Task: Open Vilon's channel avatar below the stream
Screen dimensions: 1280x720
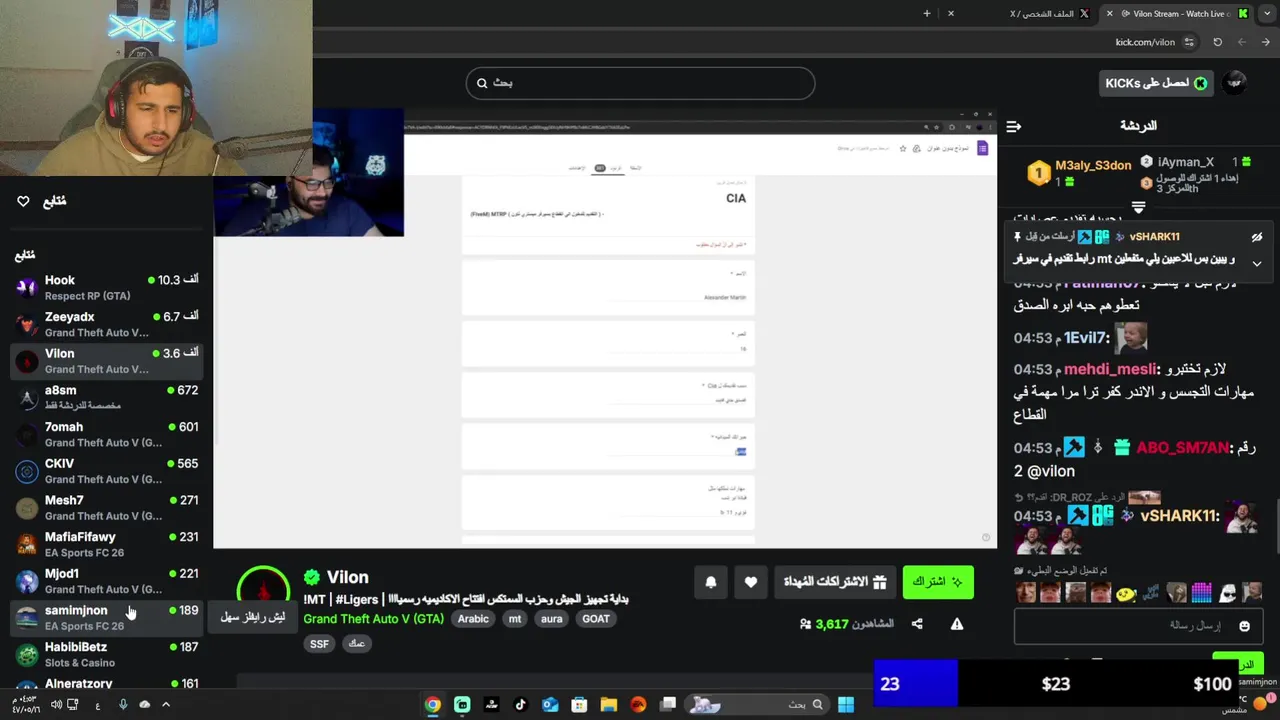Action: pyautogui.click(x=263, y=593)
